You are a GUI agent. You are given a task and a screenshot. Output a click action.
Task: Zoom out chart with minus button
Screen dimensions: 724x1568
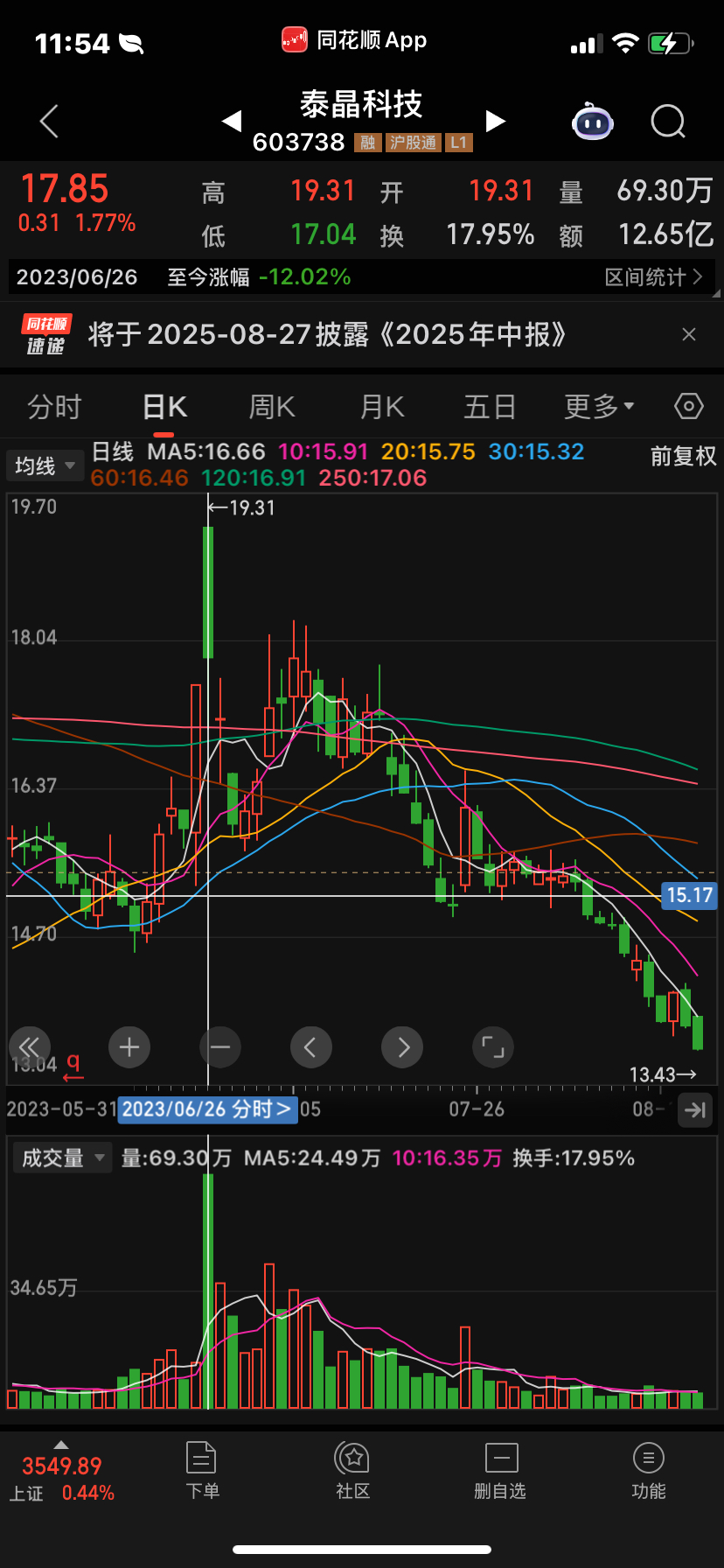[220, 1047]
